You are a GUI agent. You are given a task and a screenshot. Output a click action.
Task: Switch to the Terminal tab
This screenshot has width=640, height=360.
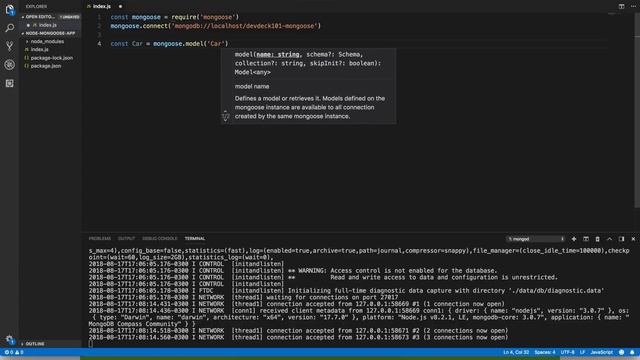point(195,238)
